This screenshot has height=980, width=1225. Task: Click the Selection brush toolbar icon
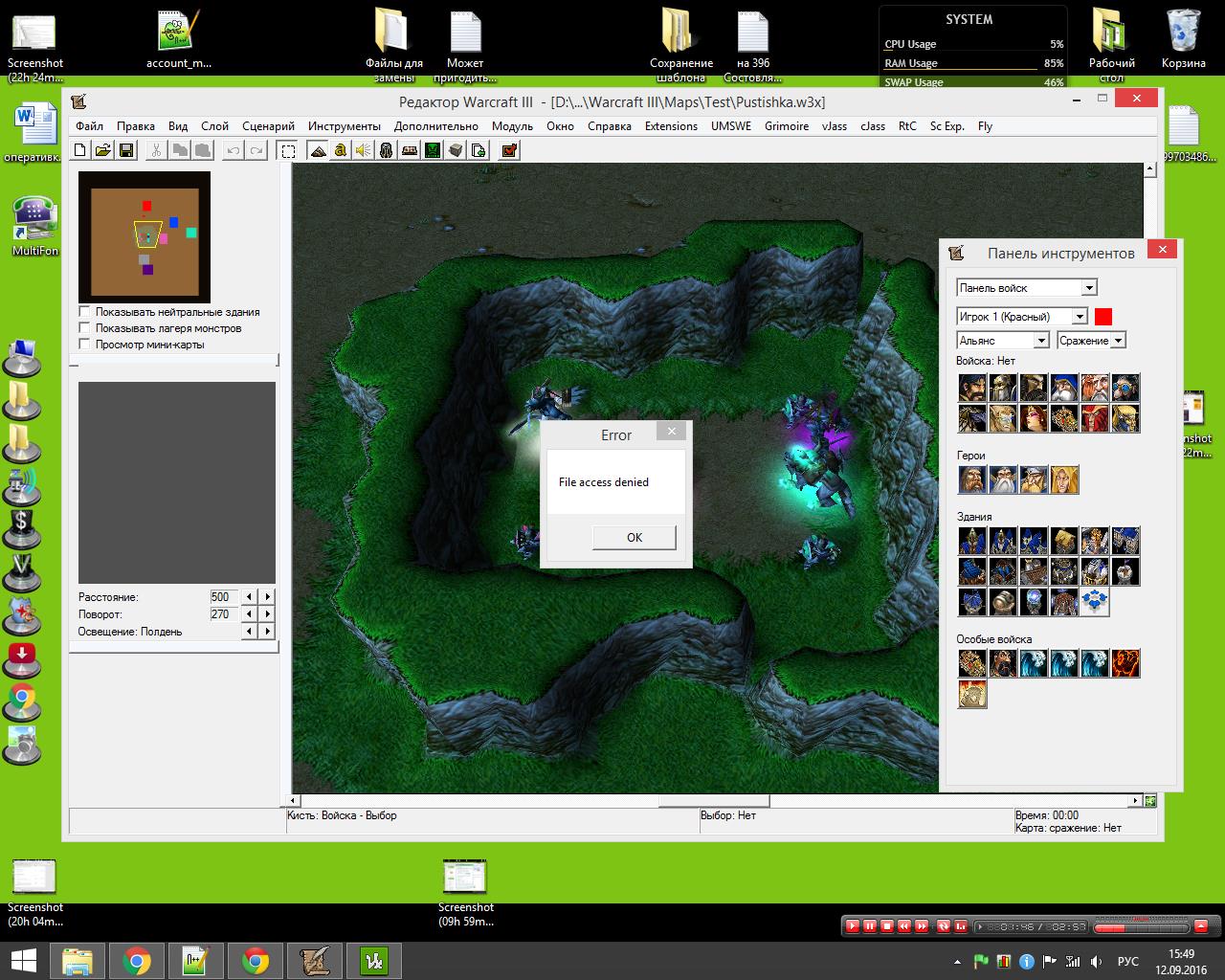286,150
